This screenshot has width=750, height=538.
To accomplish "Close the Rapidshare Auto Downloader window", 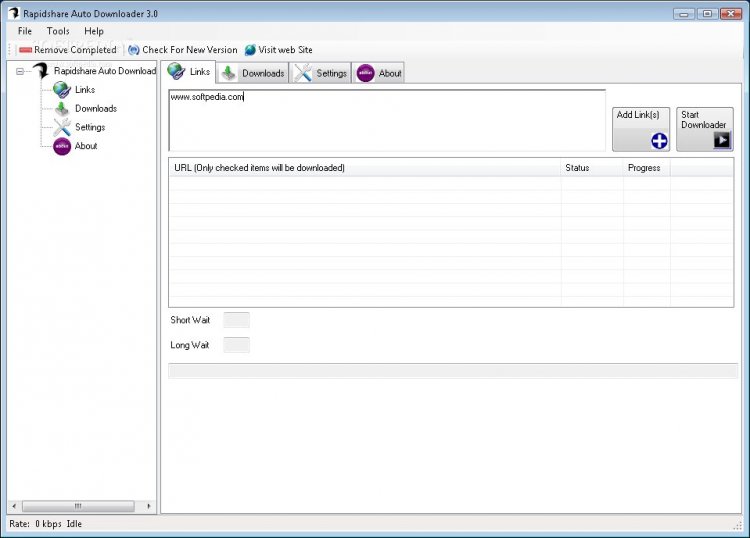I will pos(731,14).
